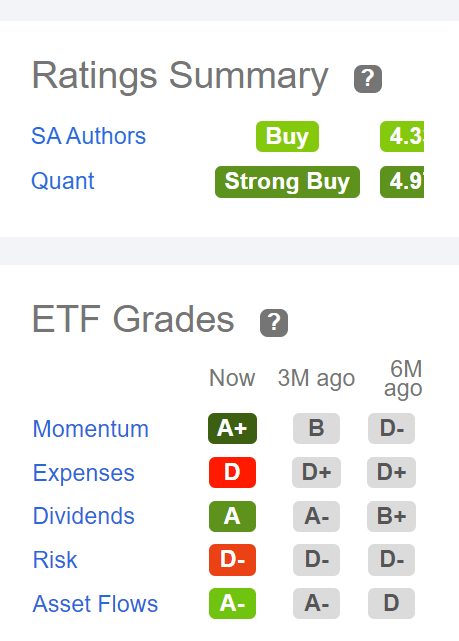
Task: Click the ETF Grades help question-mark icon
Action: (274, 323)
